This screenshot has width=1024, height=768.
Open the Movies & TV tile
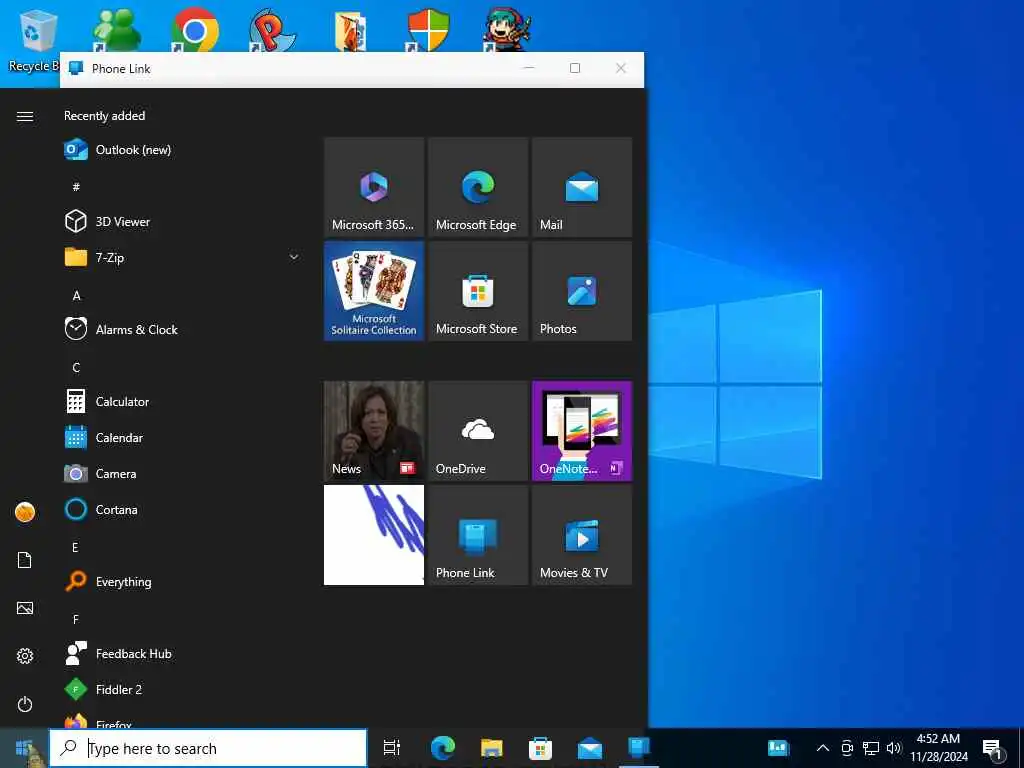[x=582, y=535]
